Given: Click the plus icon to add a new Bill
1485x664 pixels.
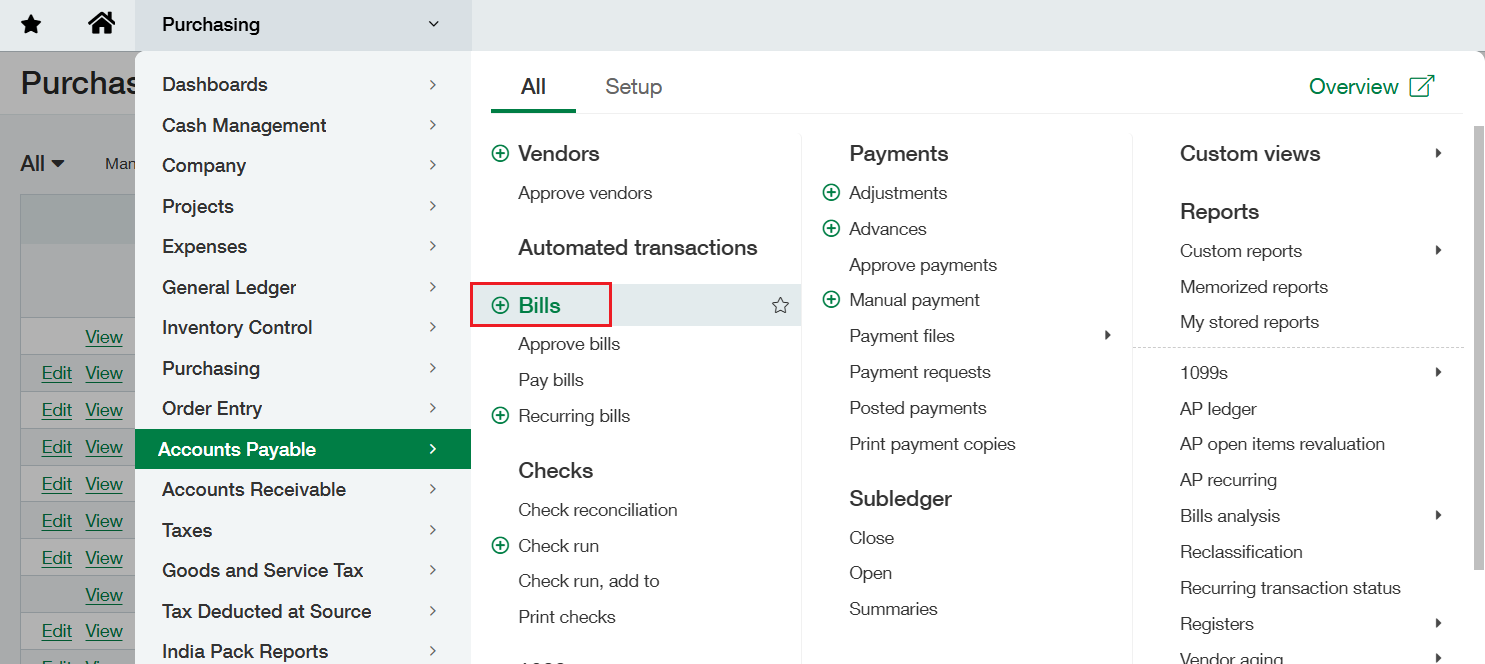Looking at the screenshot, I should (500, 304).
